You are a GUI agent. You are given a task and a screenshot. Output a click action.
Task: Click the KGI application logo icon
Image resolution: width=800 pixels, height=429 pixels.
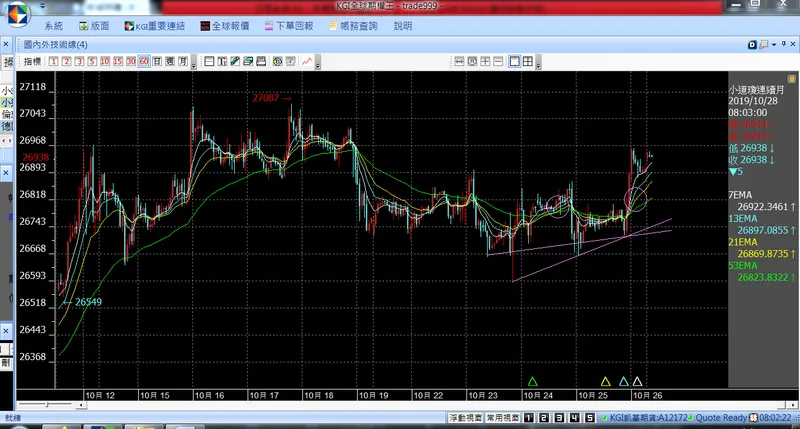pyautogui.click(x=17, y=13)
